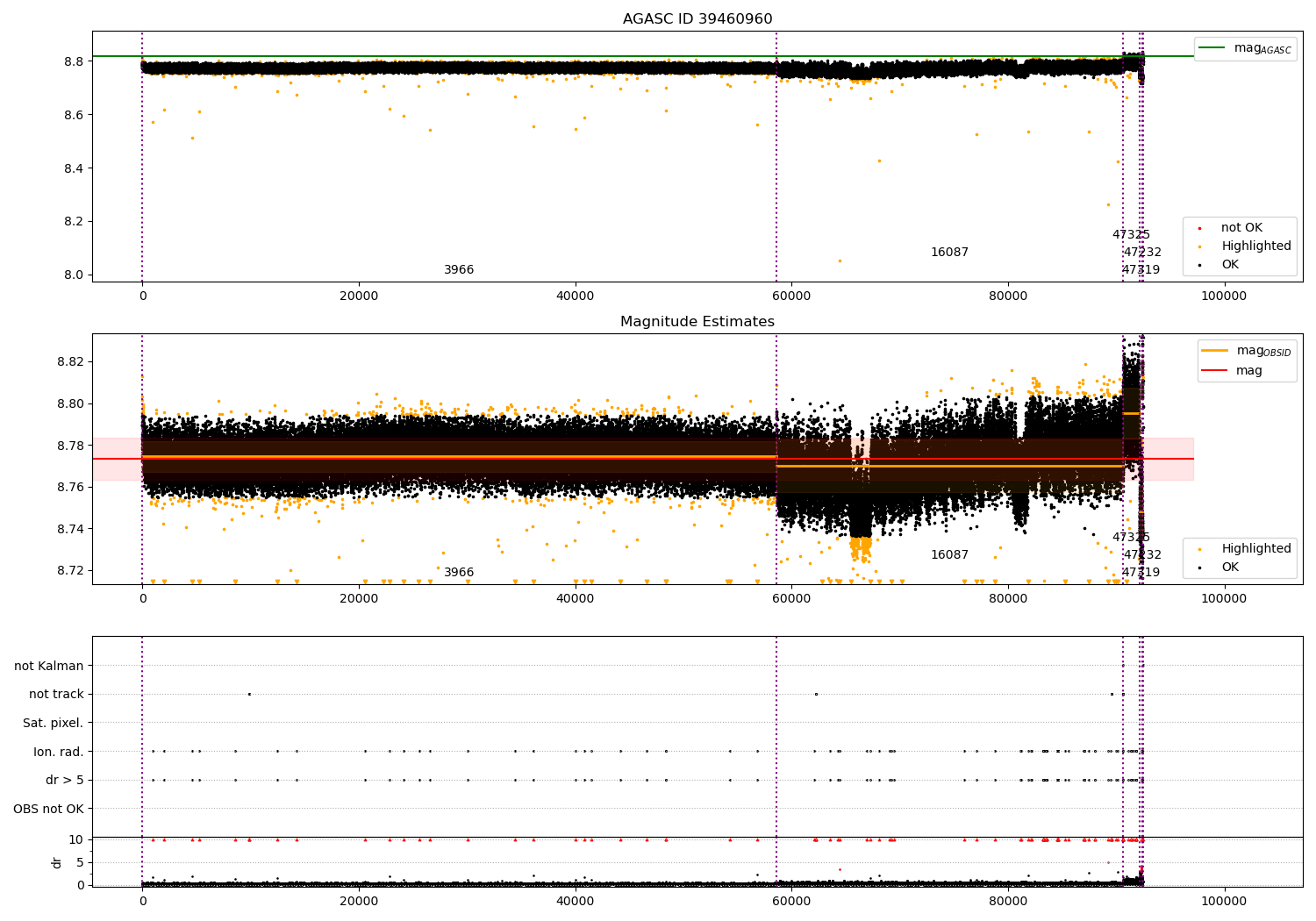Click the '60000' x-axis tick under middle plot
Viewport: 1316px width, 921px height.
(x=791, y=599)
